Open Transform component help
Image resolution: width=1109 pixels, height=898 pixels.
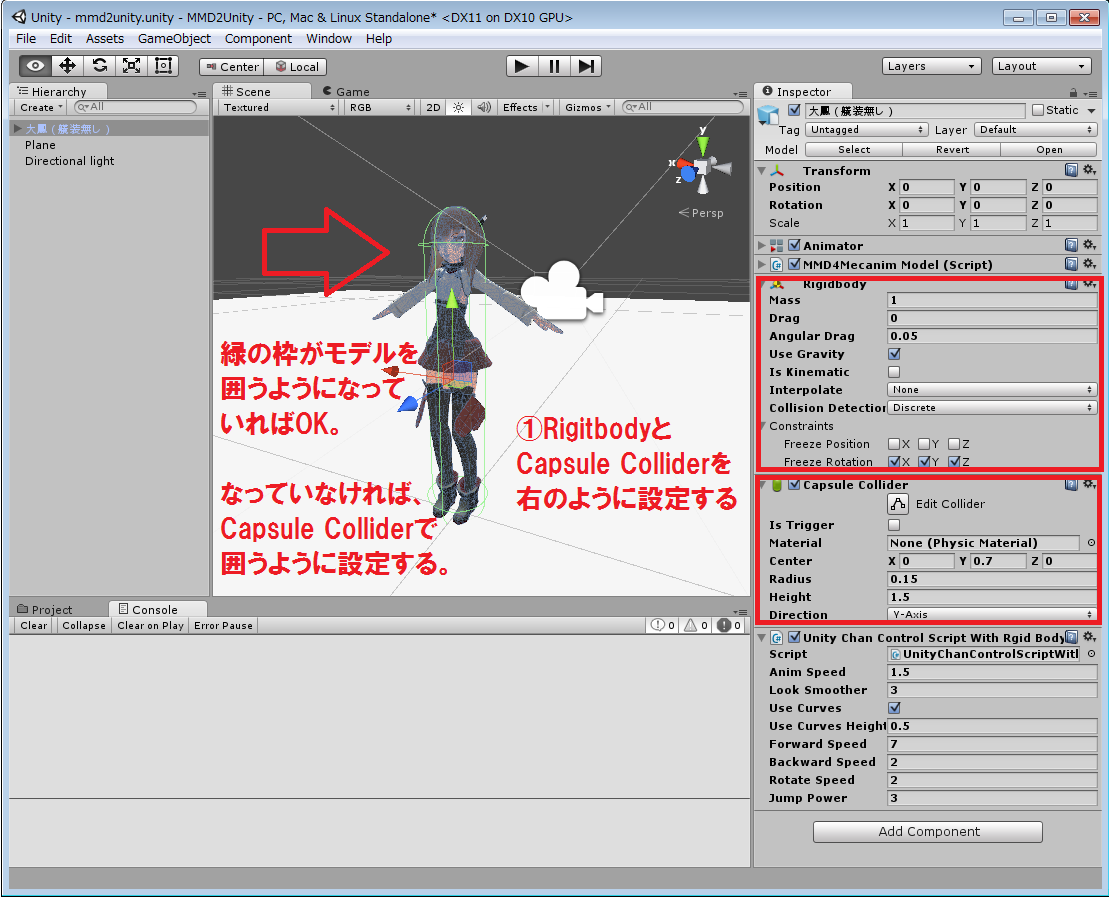1072,170
